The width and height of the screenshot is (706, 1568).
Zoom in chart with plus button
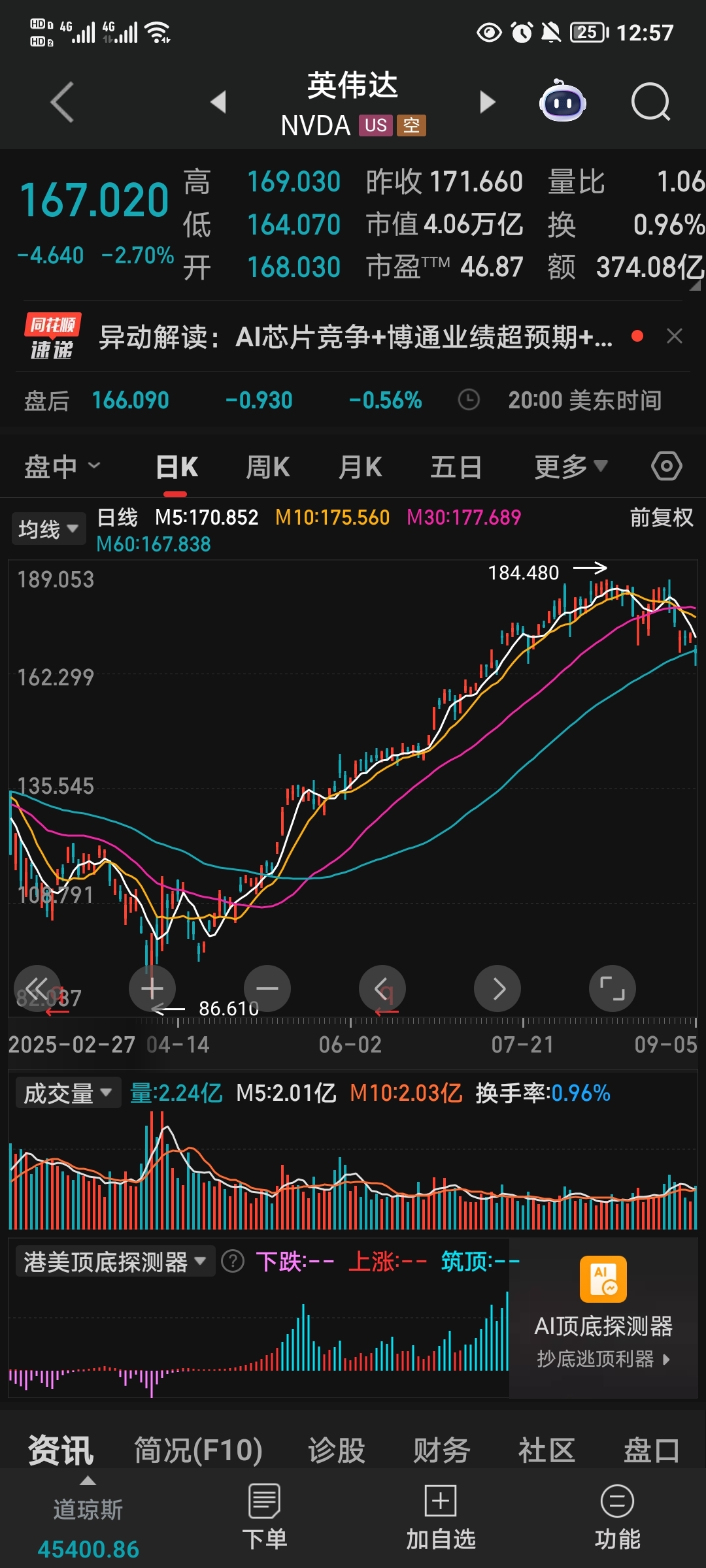pyautogui.click(x=152, y=988)
